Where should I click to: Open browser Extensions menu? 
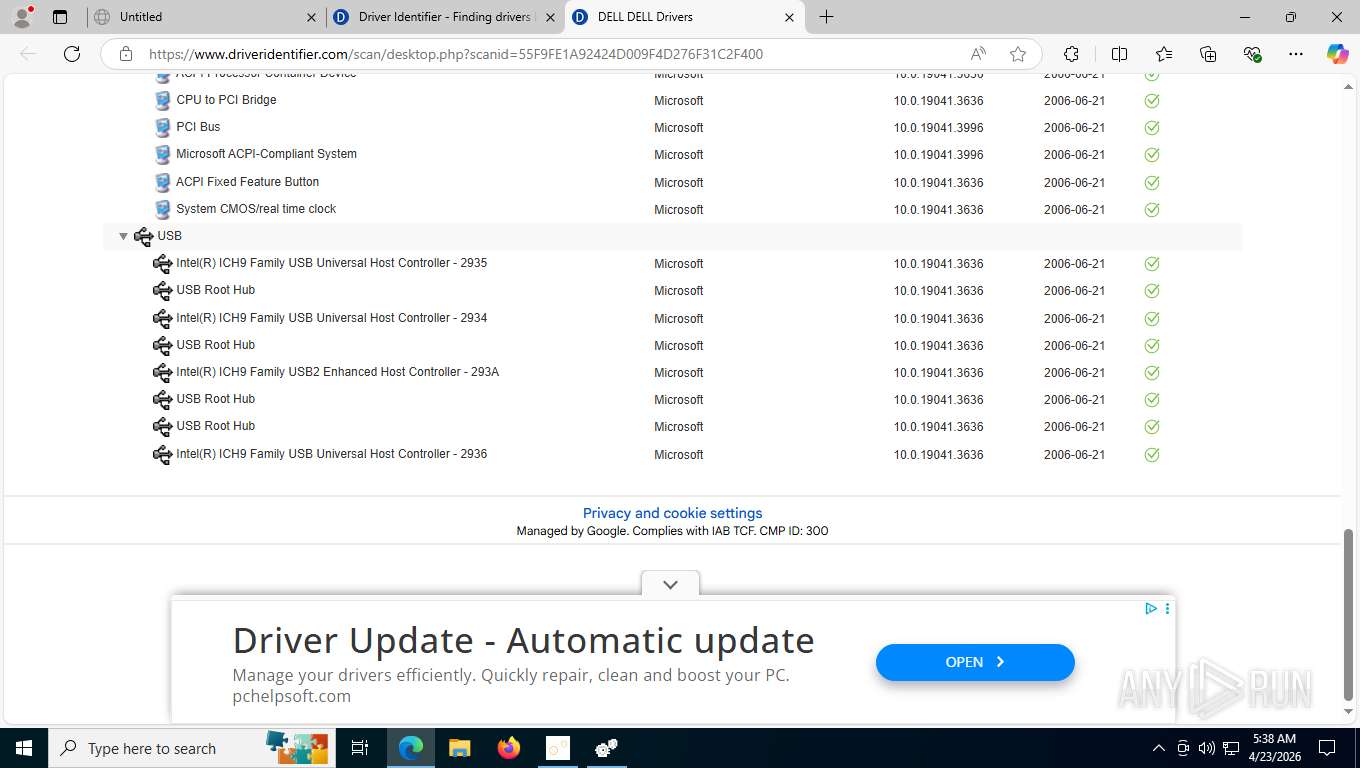point(1071,54)
